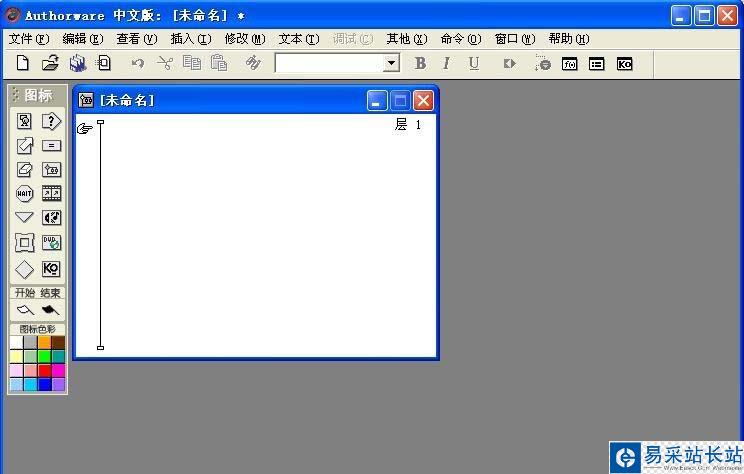Screen dimensions: 744x474
Task: Click the Paste toolbar icon
Action: [219, 63]
